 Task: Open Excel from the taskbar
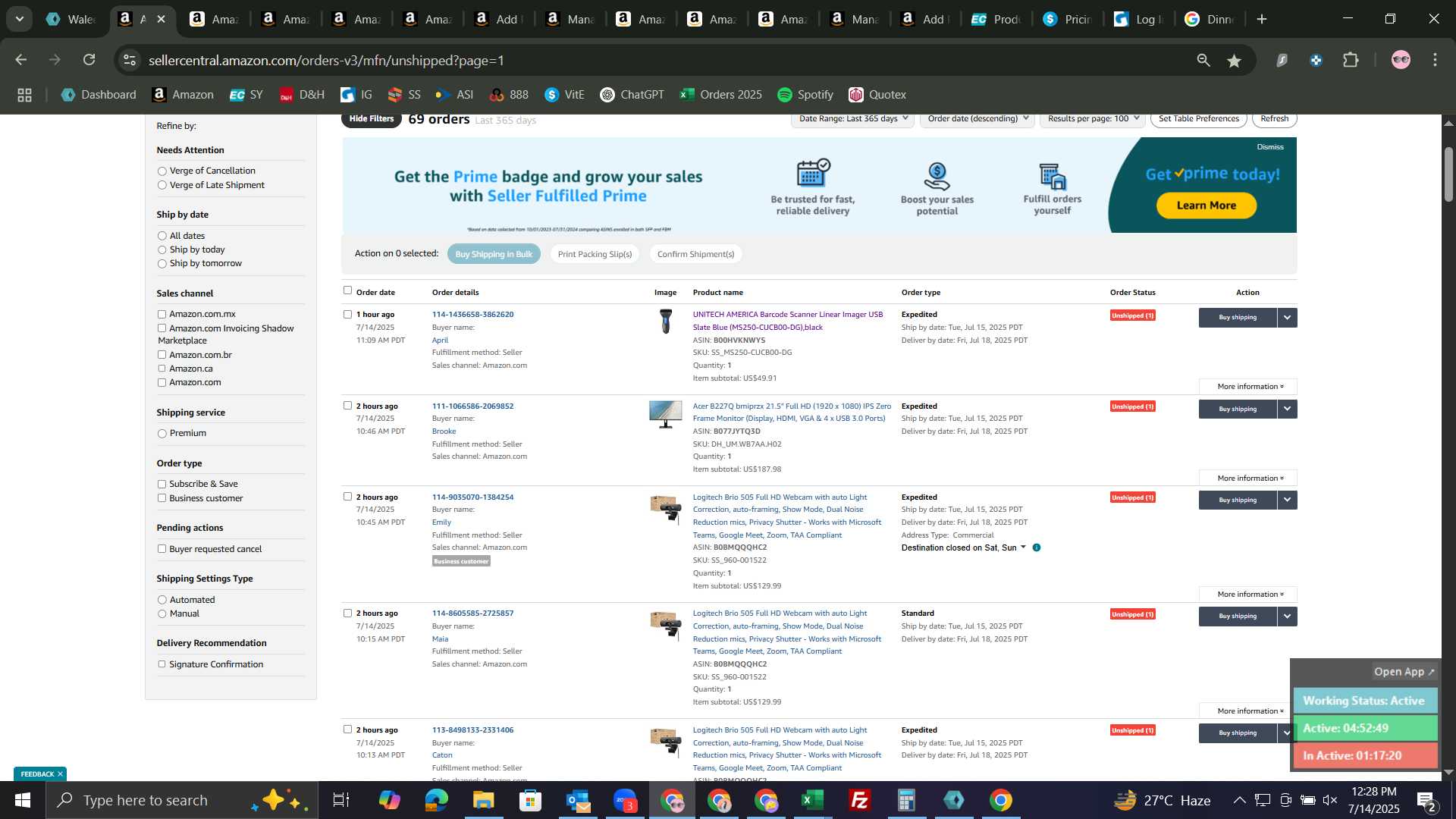tap(813, 800)
